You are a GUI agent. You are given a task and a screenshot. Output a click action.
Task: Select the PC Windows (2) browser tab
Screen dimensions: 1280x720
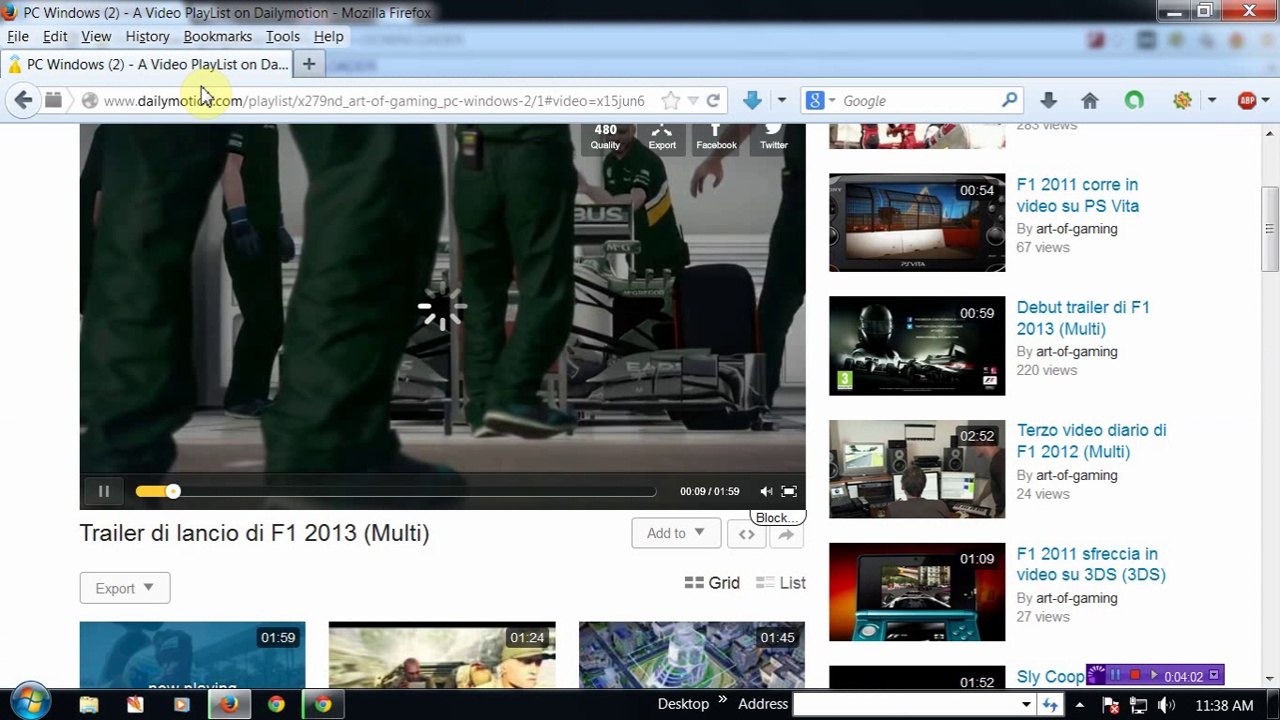[x=147, y=64]
